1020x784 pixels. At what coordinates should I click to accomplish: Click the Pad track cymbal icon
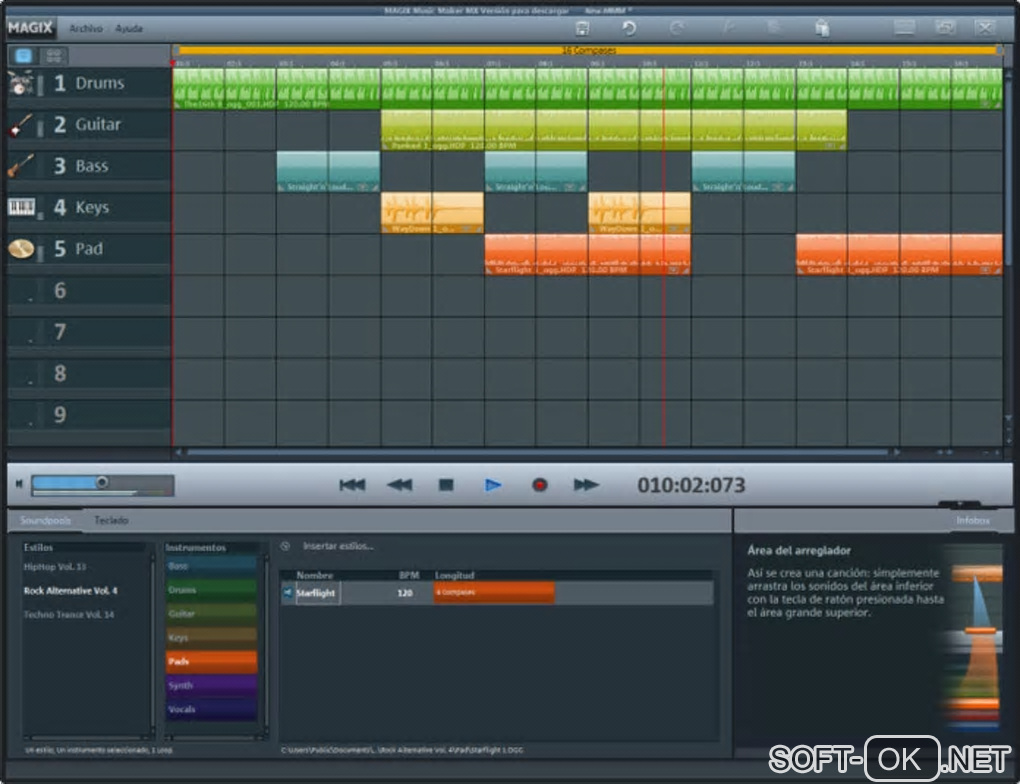tap(21, 249)
